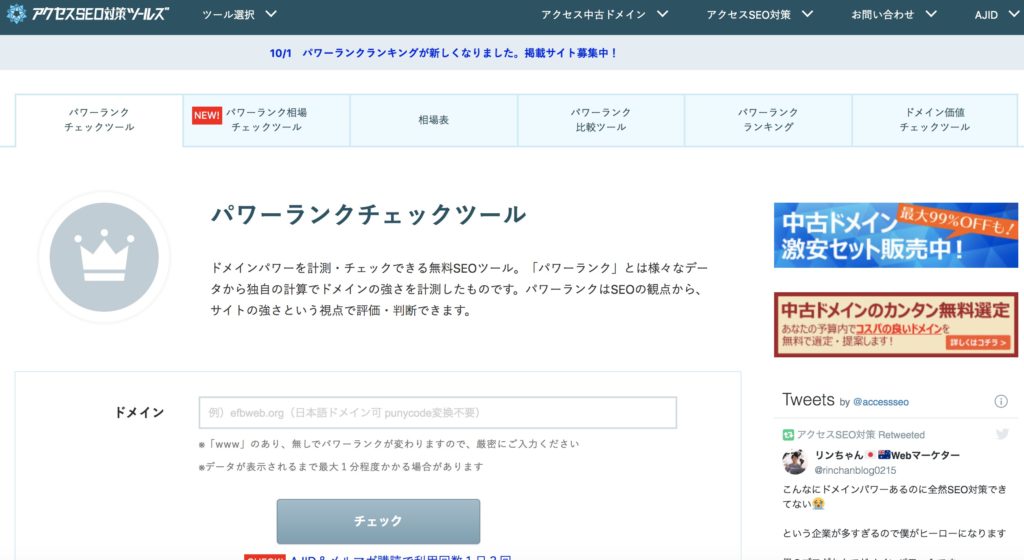Viewport: 1024px width, 560px height.
Task: Click the retweet icon beside アクセスSEO対策 Retweeted
Action: point(788,435)
